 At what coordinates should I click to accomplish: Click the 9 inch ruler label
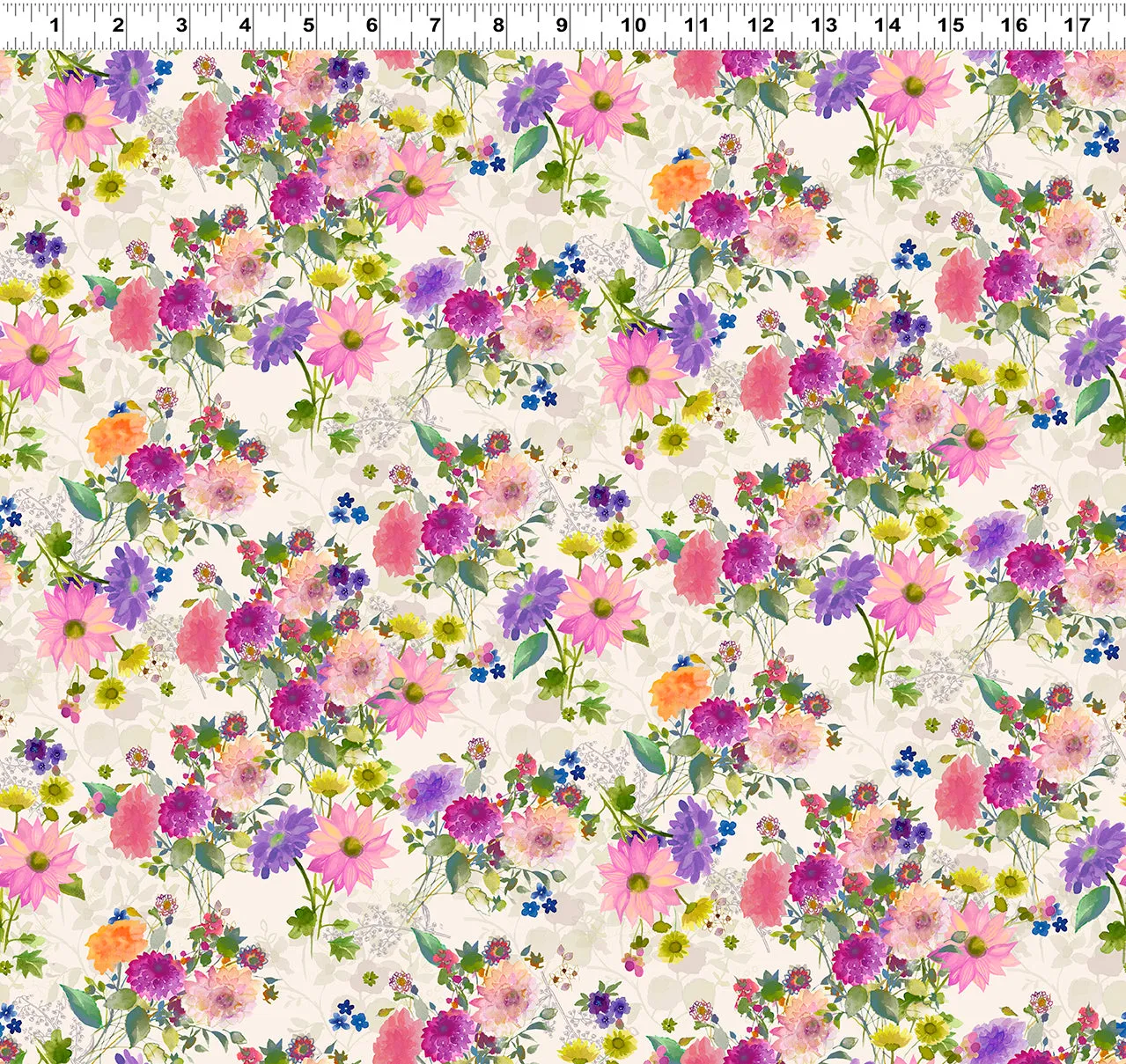tap(562, 24)
